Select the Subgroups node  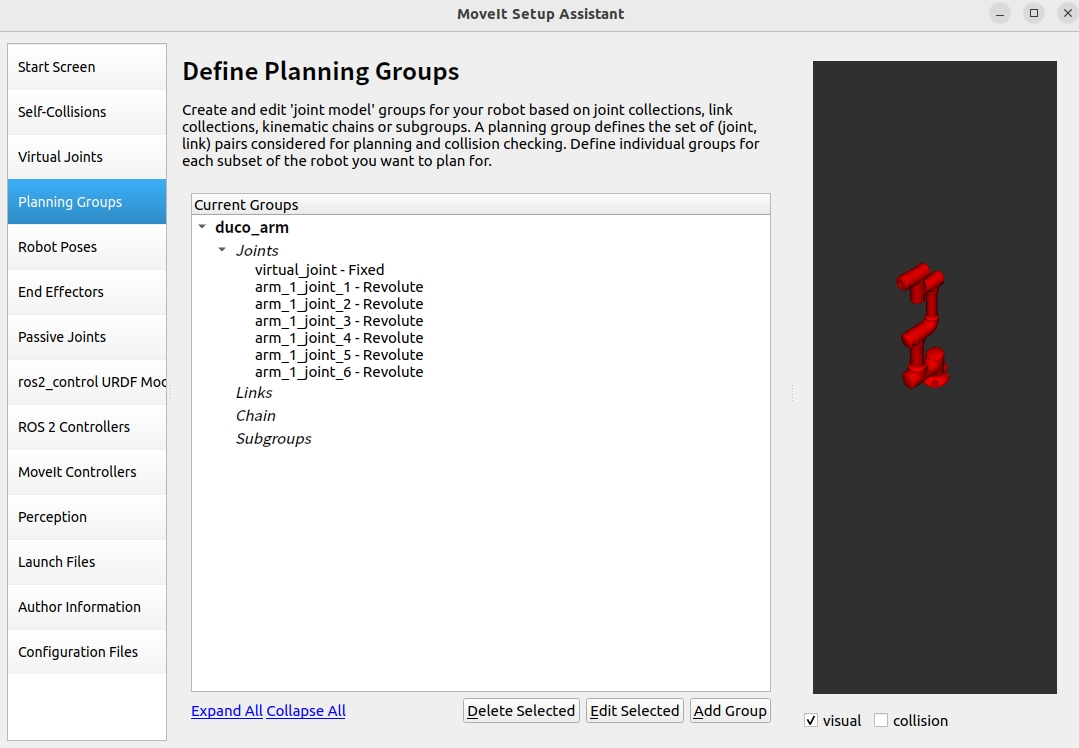coord(274,439)
